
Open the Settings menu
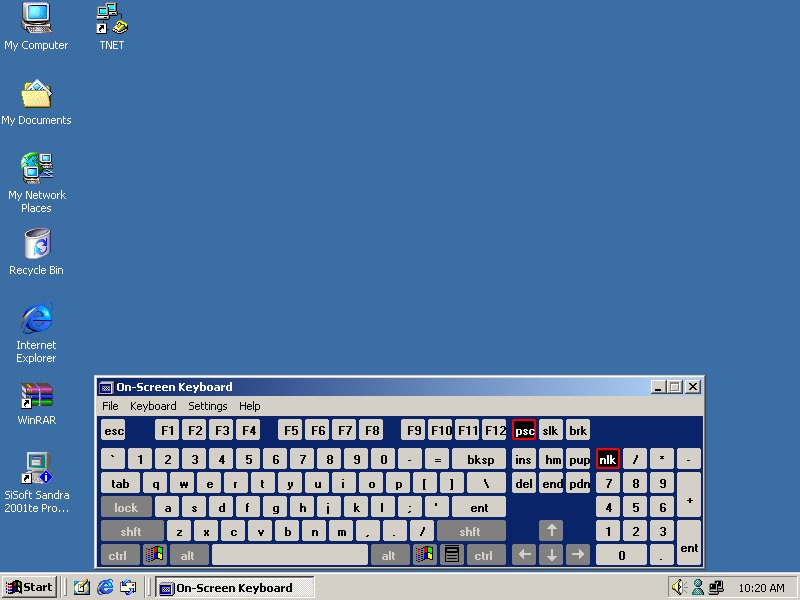208,406
